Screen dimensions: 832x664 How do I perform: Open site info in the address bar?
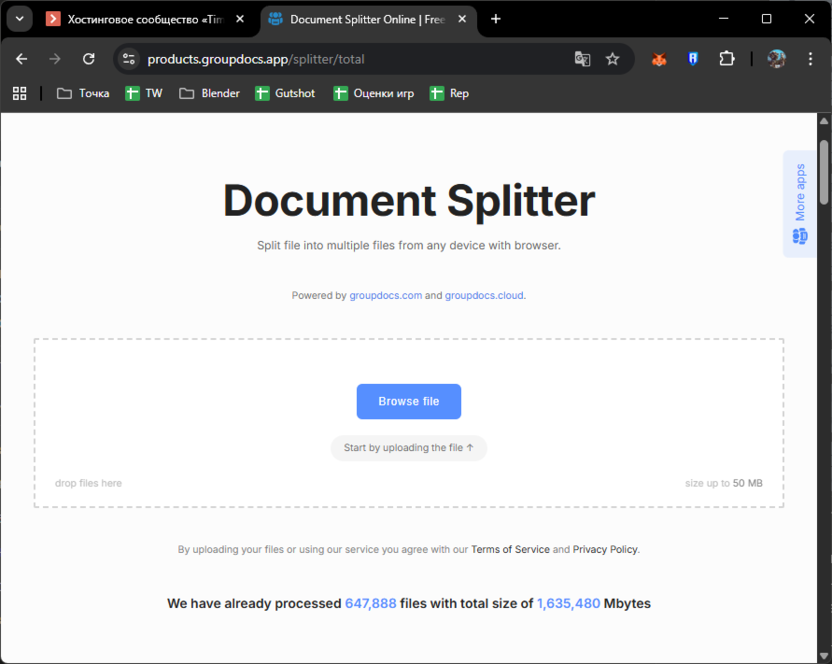[x=129, y=59]
